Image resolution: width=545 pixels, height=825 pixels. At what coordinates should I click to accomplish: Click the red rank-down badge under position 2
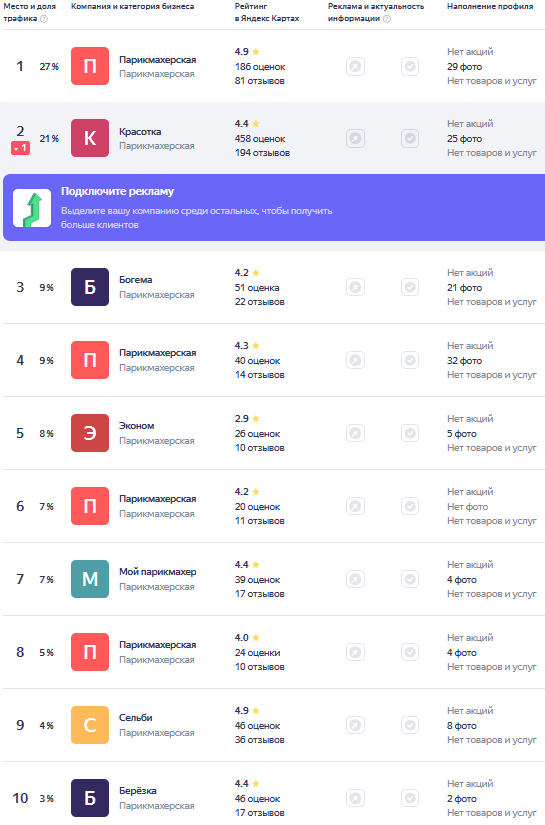click(x=21, y=148)
